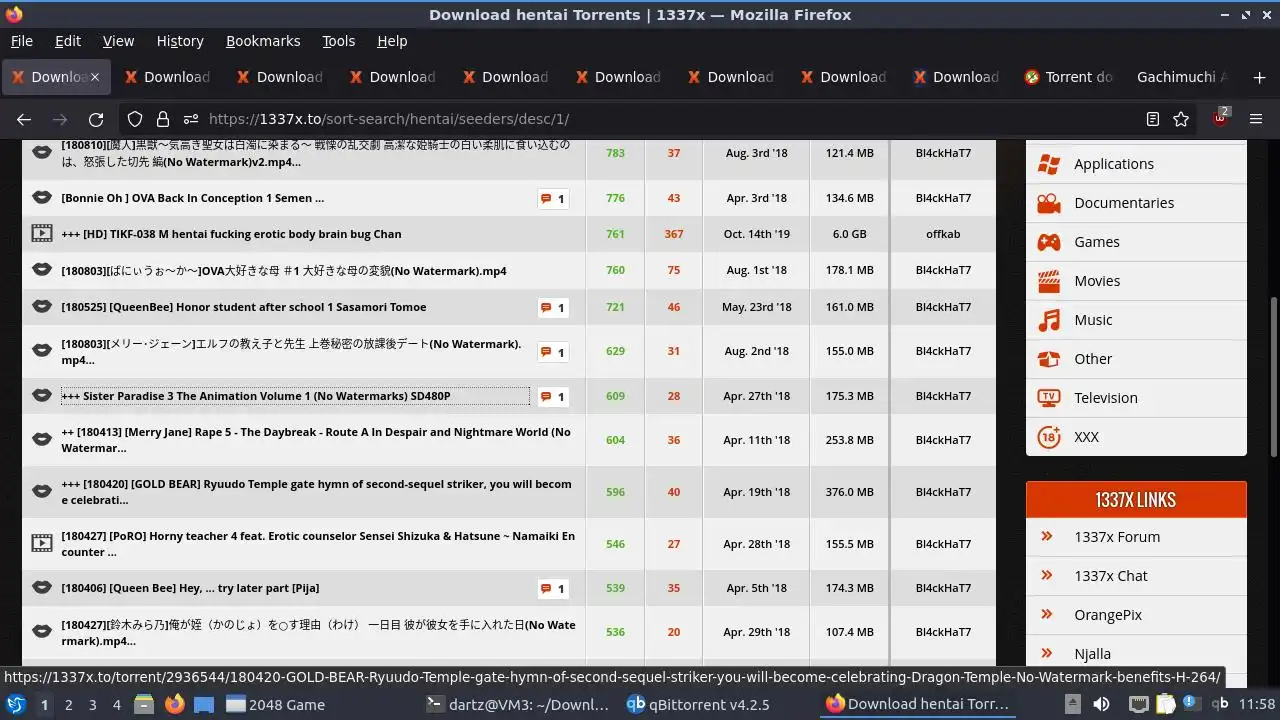Open the Edit menu
1280x720 pixels.
(x=68, y=41)
